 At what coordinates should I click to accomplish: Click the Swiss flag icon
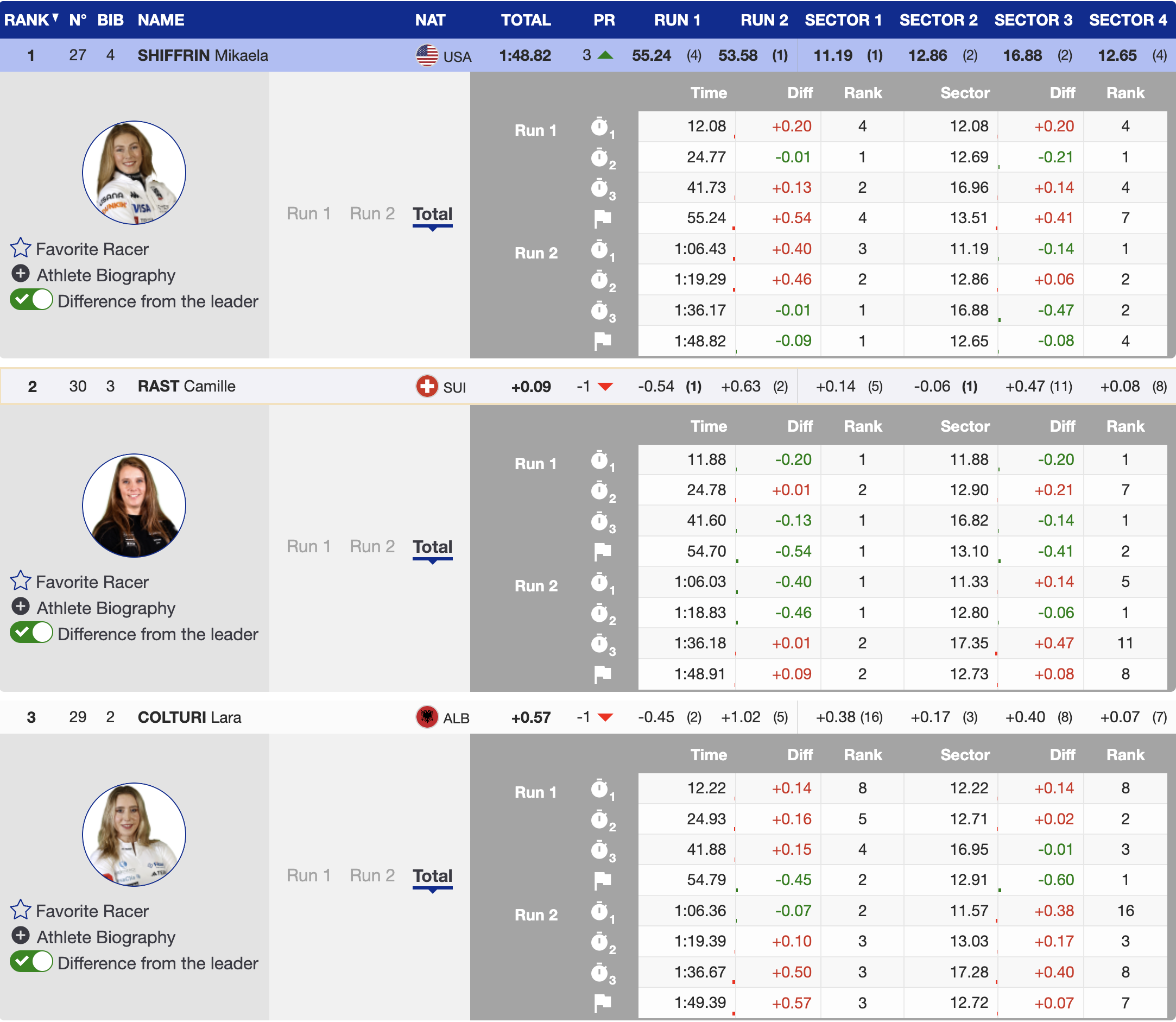click(427, 386)
